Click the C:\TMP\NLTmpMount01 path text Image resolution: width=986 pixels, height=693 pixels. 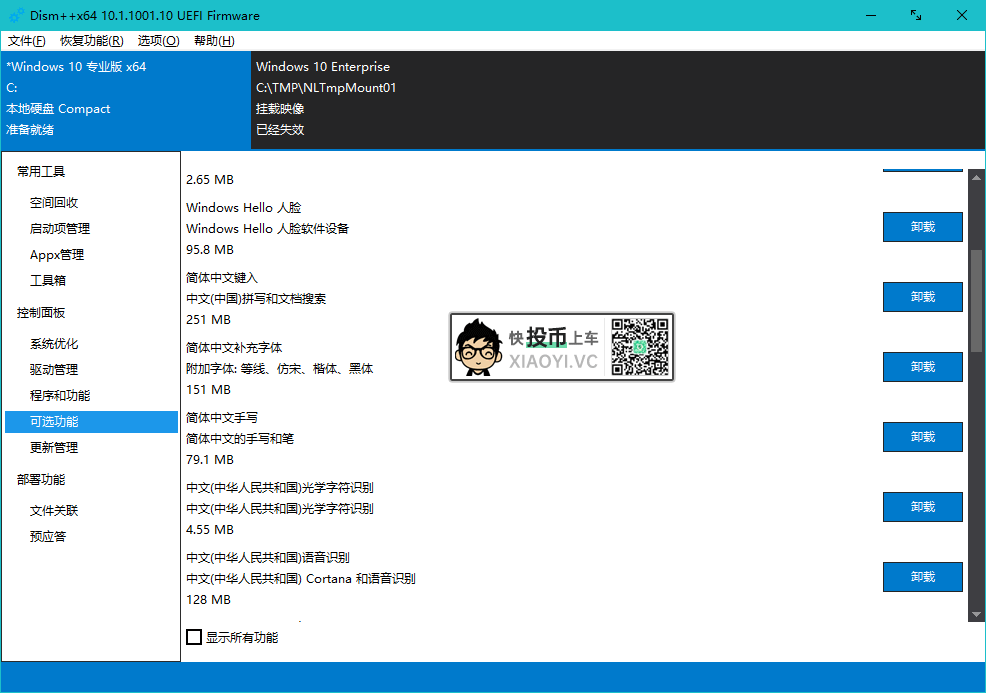326,87
